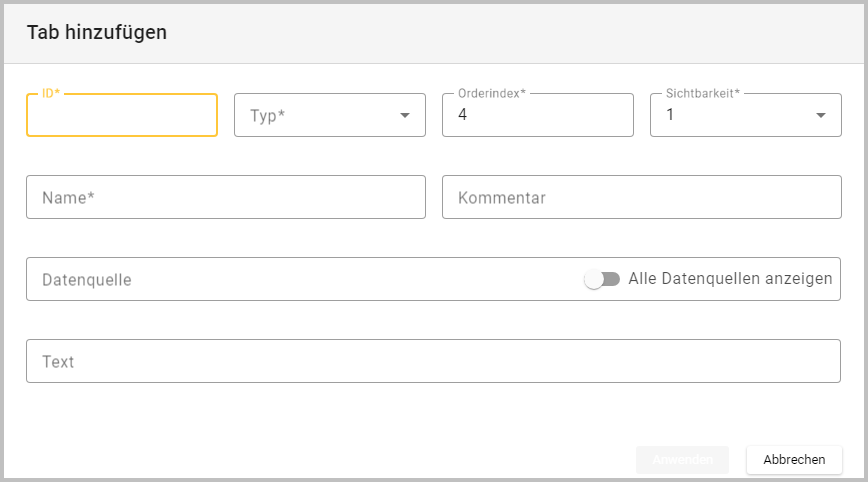The width and height of the screenshot is (868, 482).
Task: Click the Typ dropdown arrow icon
Action: tap(405, 116)
